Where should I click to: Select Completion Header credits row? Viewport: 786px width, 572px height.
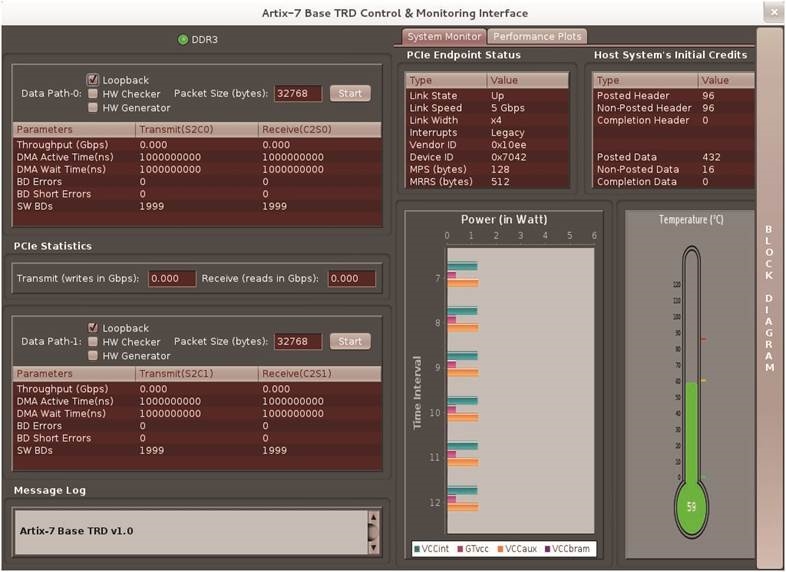click(674, 120)
